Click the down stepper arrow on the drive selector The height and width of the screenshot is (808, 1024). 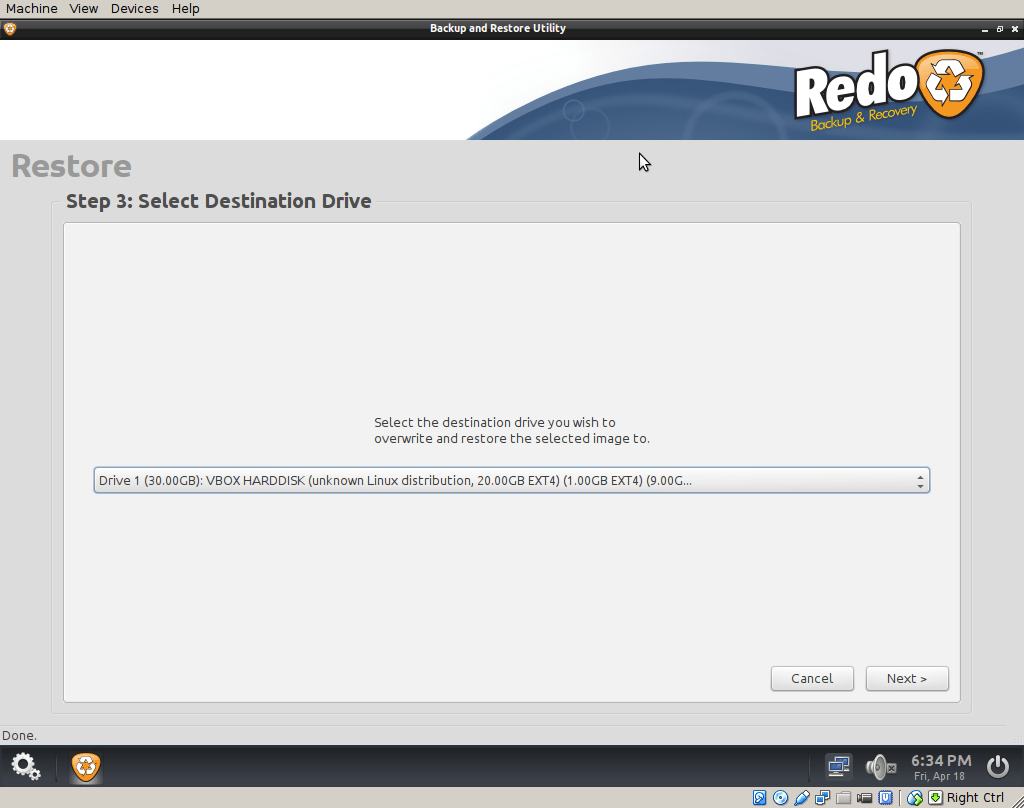pos(920,484)
